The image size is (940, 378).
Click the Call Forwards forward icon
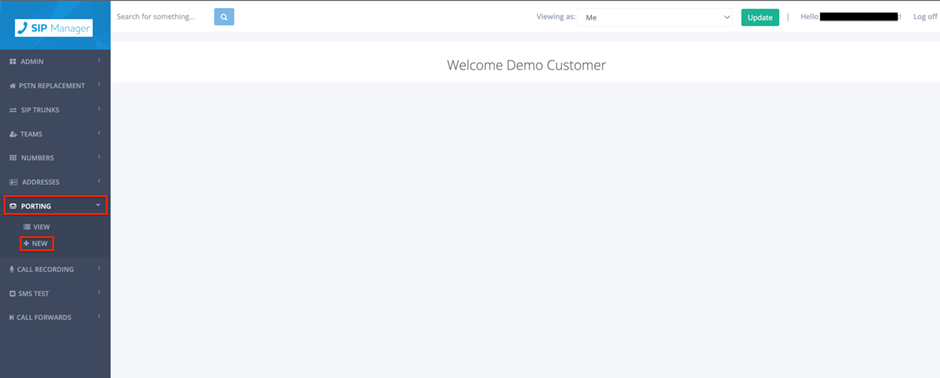pyautogui.click(x=12, y=317)
